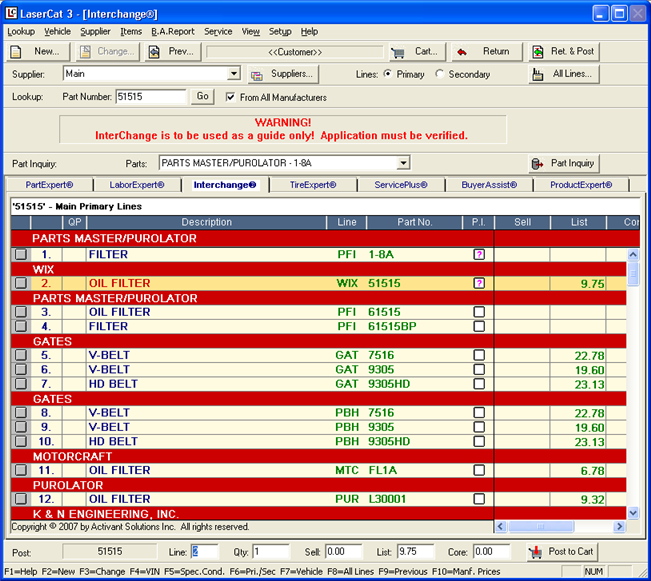Open the Suppliers list button
This screenshot has height=581, width=651.
pyautogui.click(x=282, y=74)
